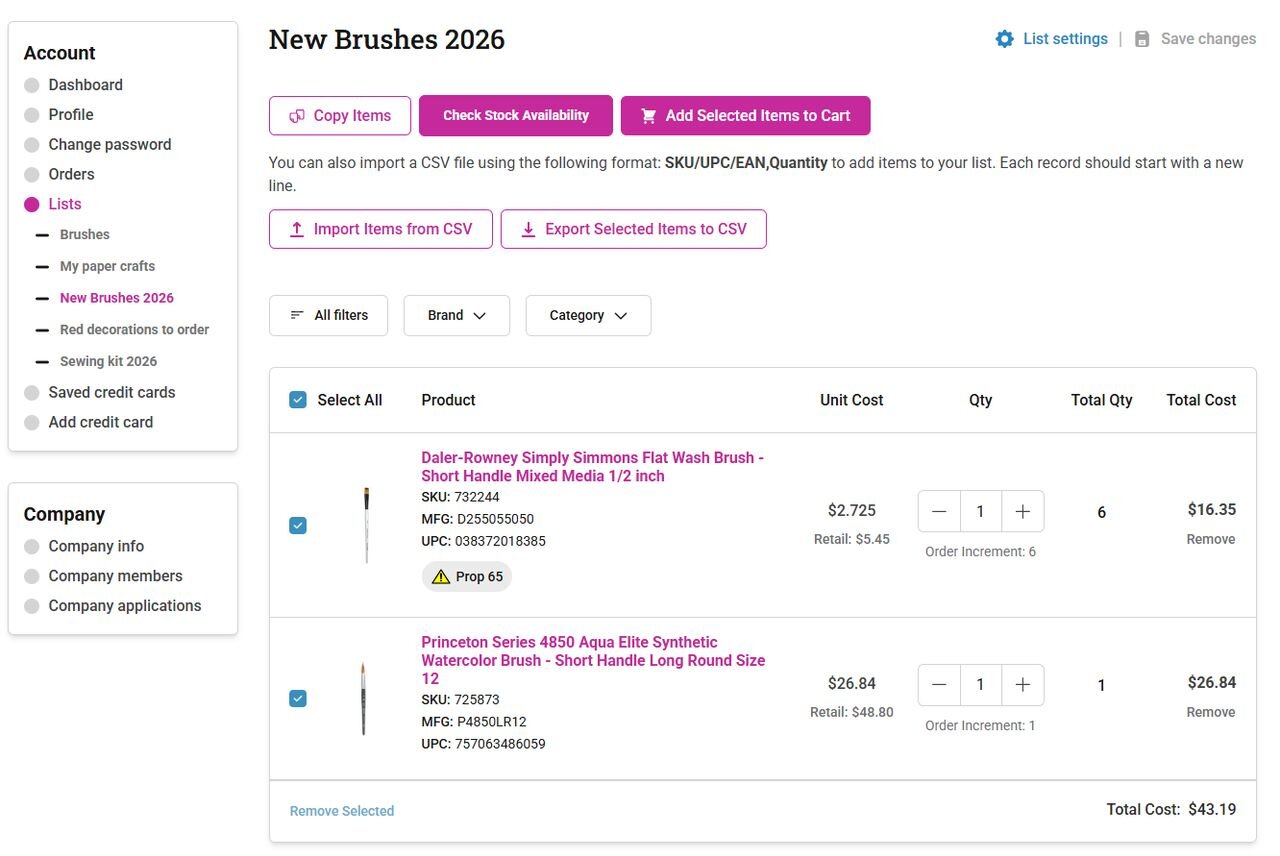Image resolution: width=1280 pixels, height=856 pixels.
Task: Click Check Stock Availability button
Action: [516, 116]
